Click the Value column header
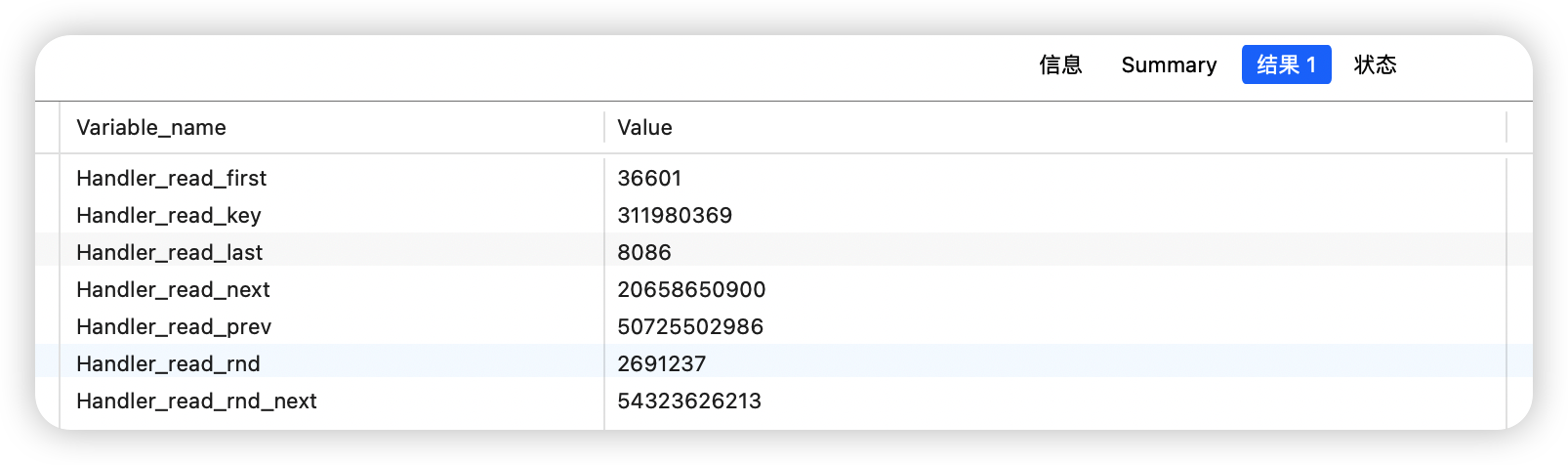The height and width of the screenshot is (465, 1568). (x=644, y=128)
